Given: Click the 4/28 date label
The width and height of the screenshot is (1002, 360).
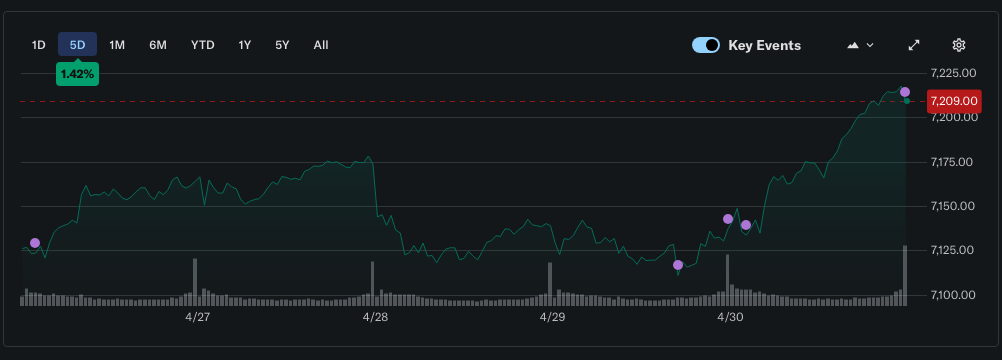Looking at the screenshot, I should coord(375,317).
